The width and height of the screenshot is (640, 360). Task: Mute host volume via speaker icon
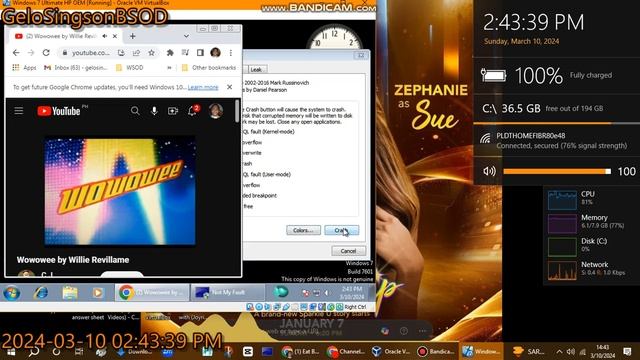click(x=489, y=171)
